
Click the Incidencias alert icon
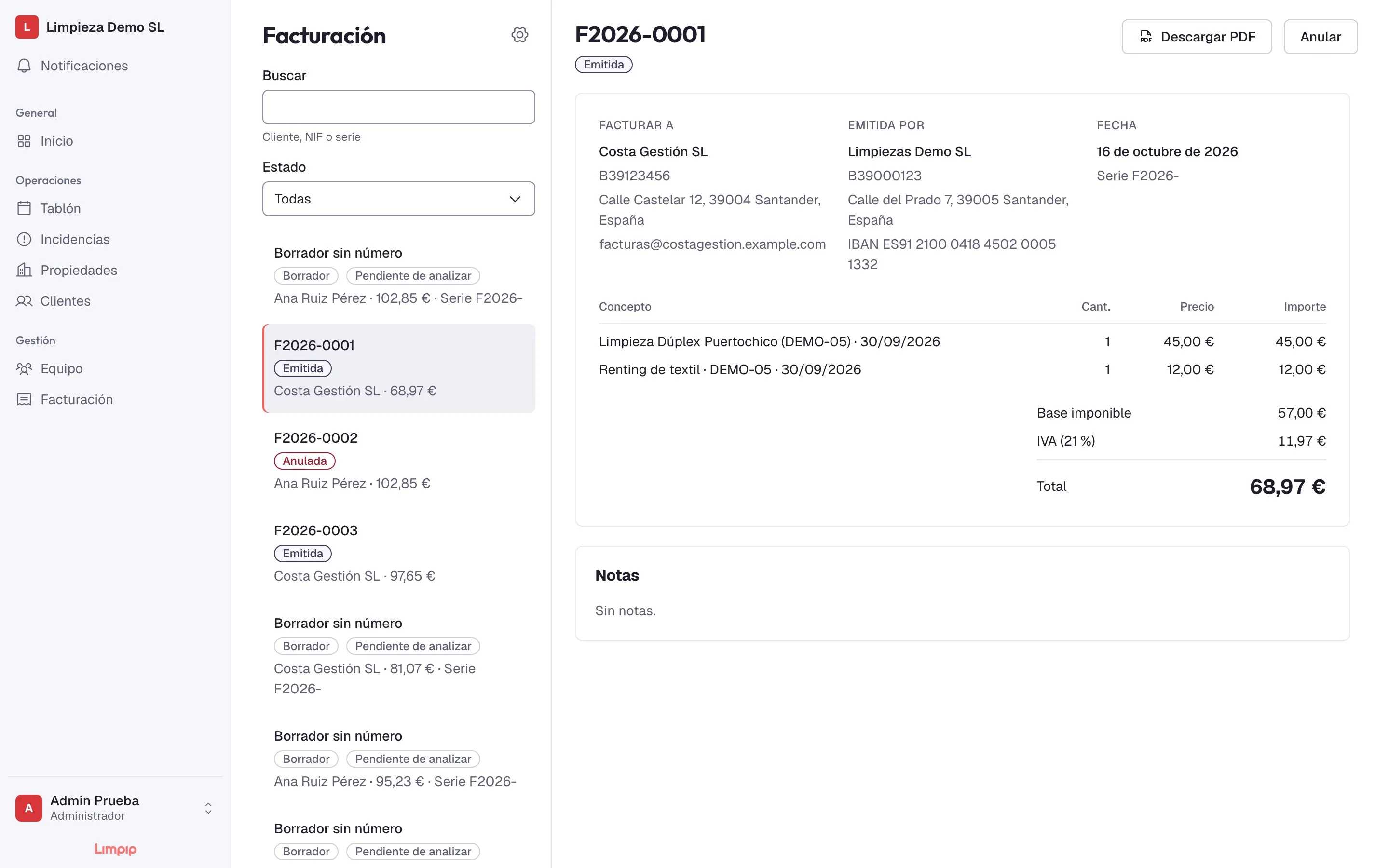[24, 239]
